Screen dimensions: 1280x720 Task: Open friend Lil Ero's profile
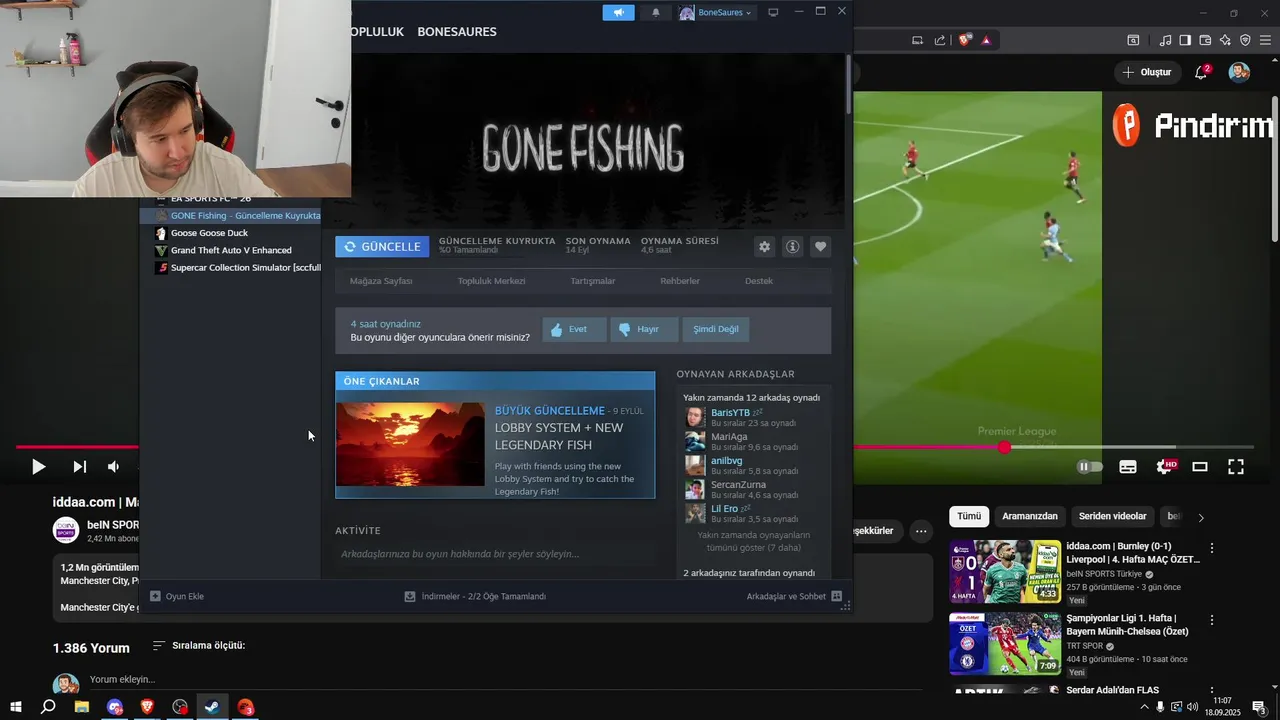[724, 509]
